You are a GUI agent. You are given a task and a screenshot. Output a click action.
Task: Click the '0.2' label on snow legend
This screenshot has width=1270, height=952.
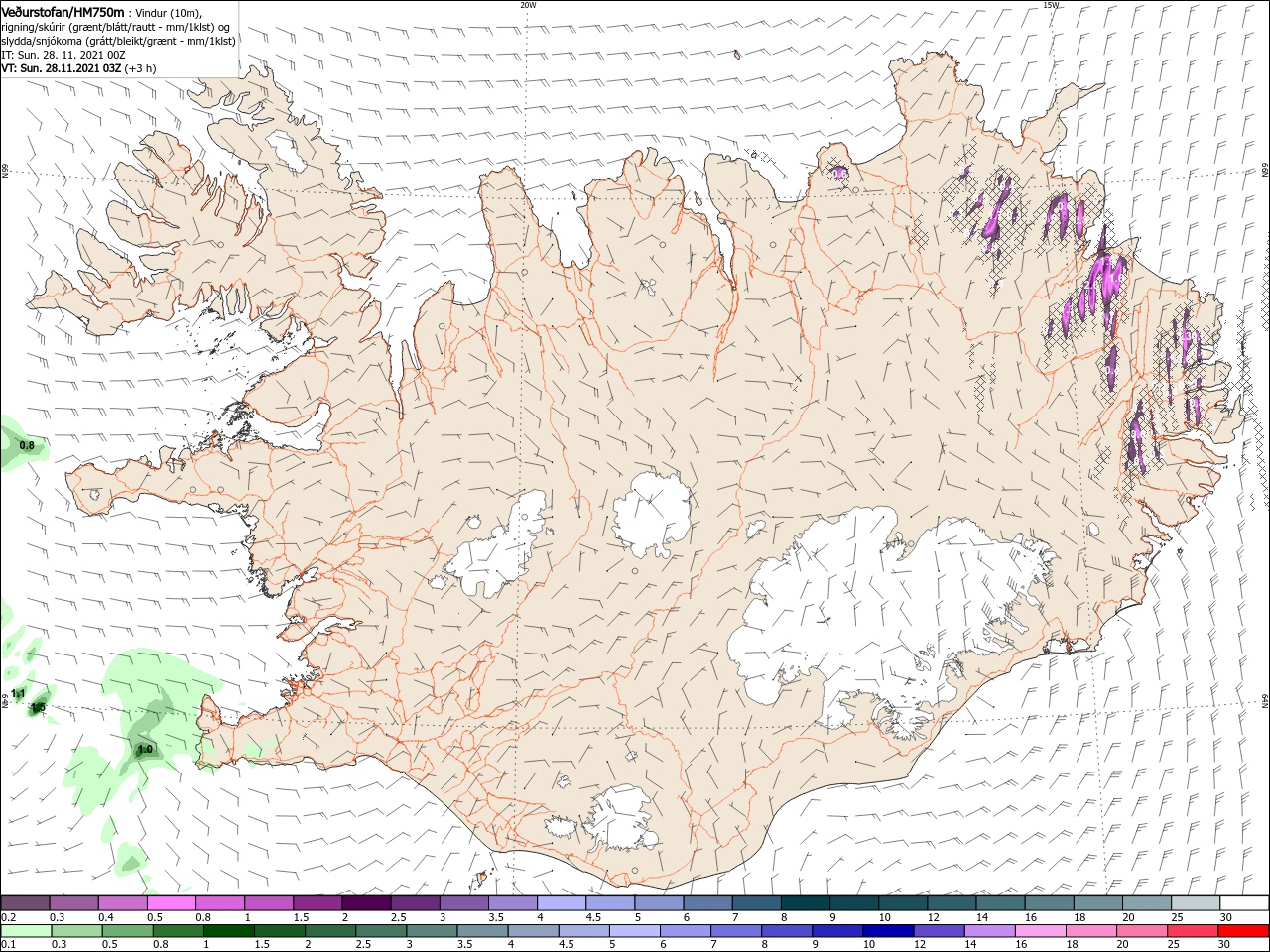click(8, 917)
